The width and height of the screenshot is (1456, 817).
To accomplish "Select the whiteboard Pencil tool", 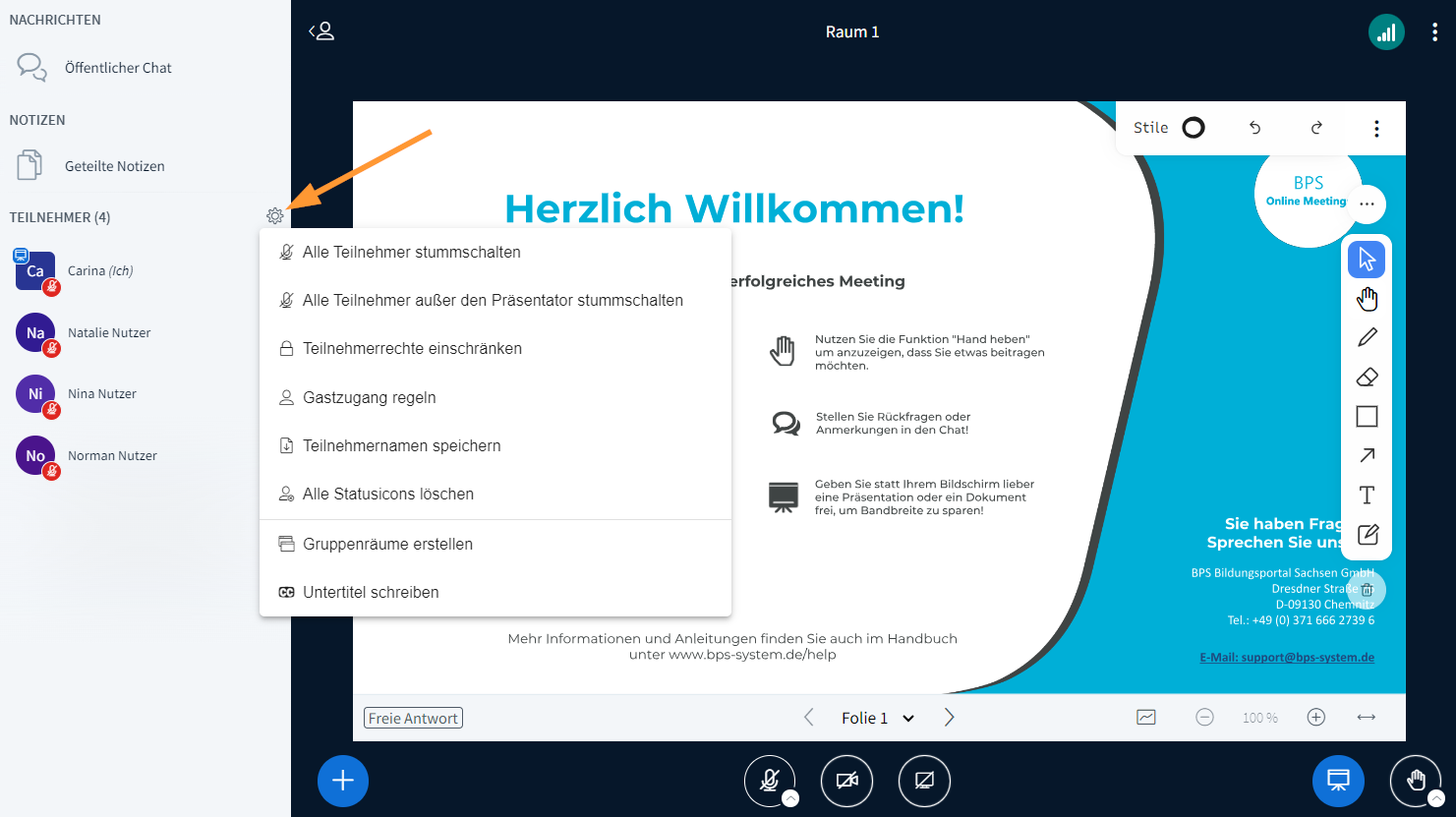I will click(1367, 337).
